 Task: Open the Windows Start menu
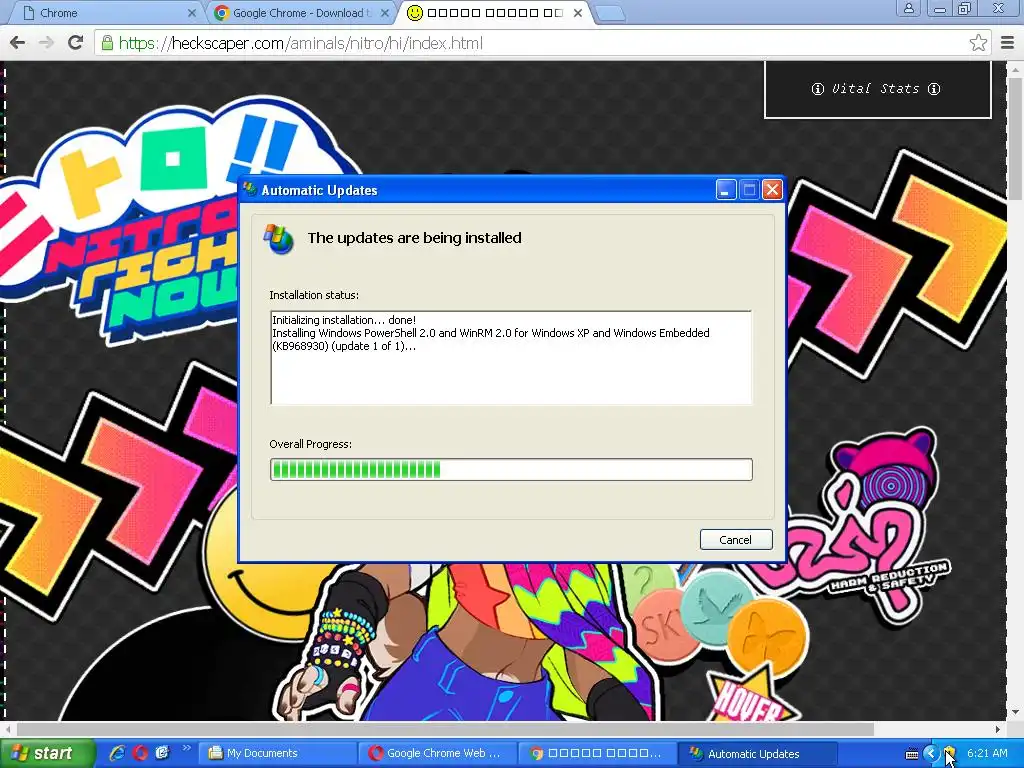pyautogui.click(x=46, y=753)
